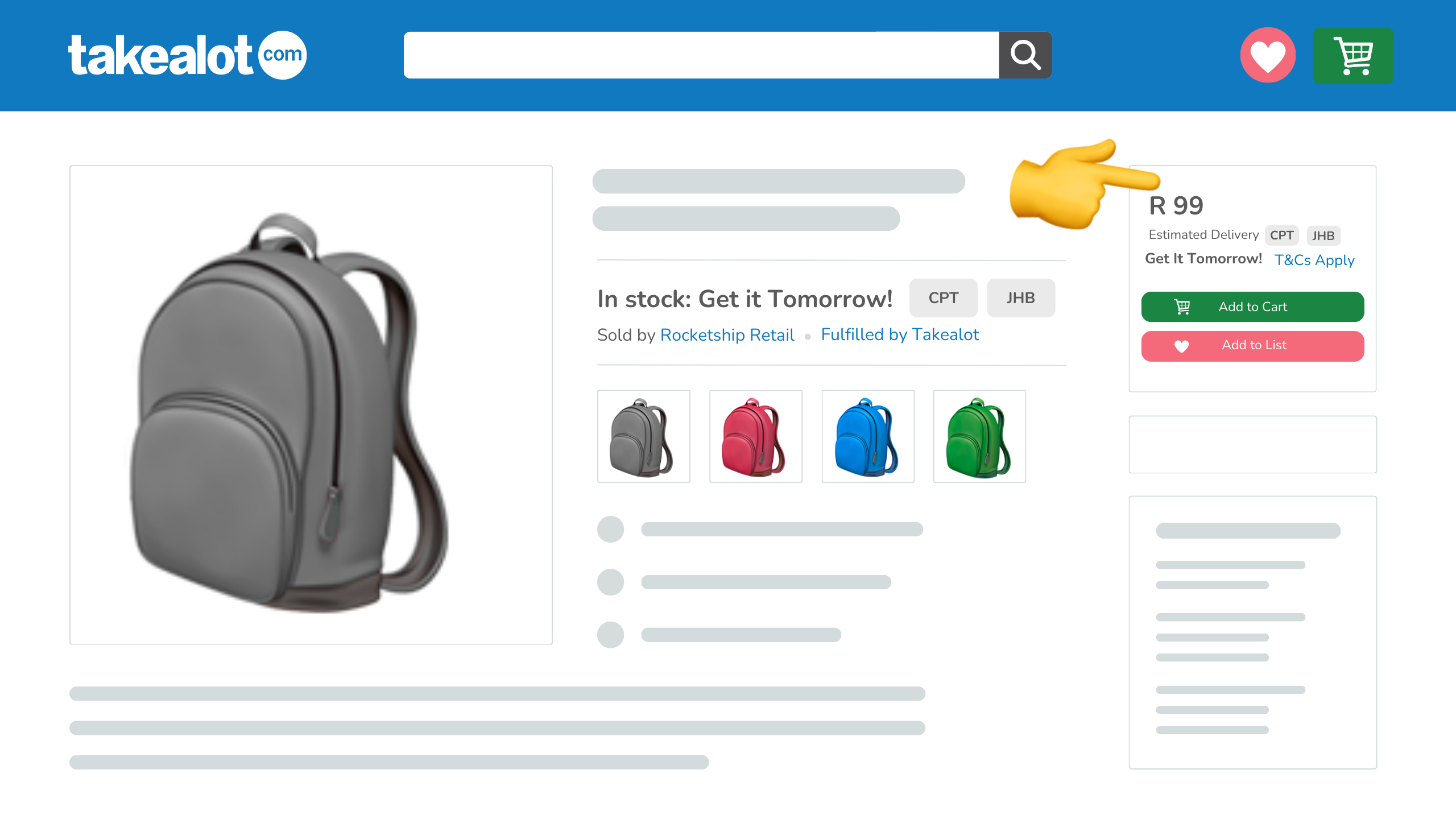Select CPT badge next to Estimated Delivery
Image resolution: width=1456 pixels, height=819 pixels.
pos(1282,235)
